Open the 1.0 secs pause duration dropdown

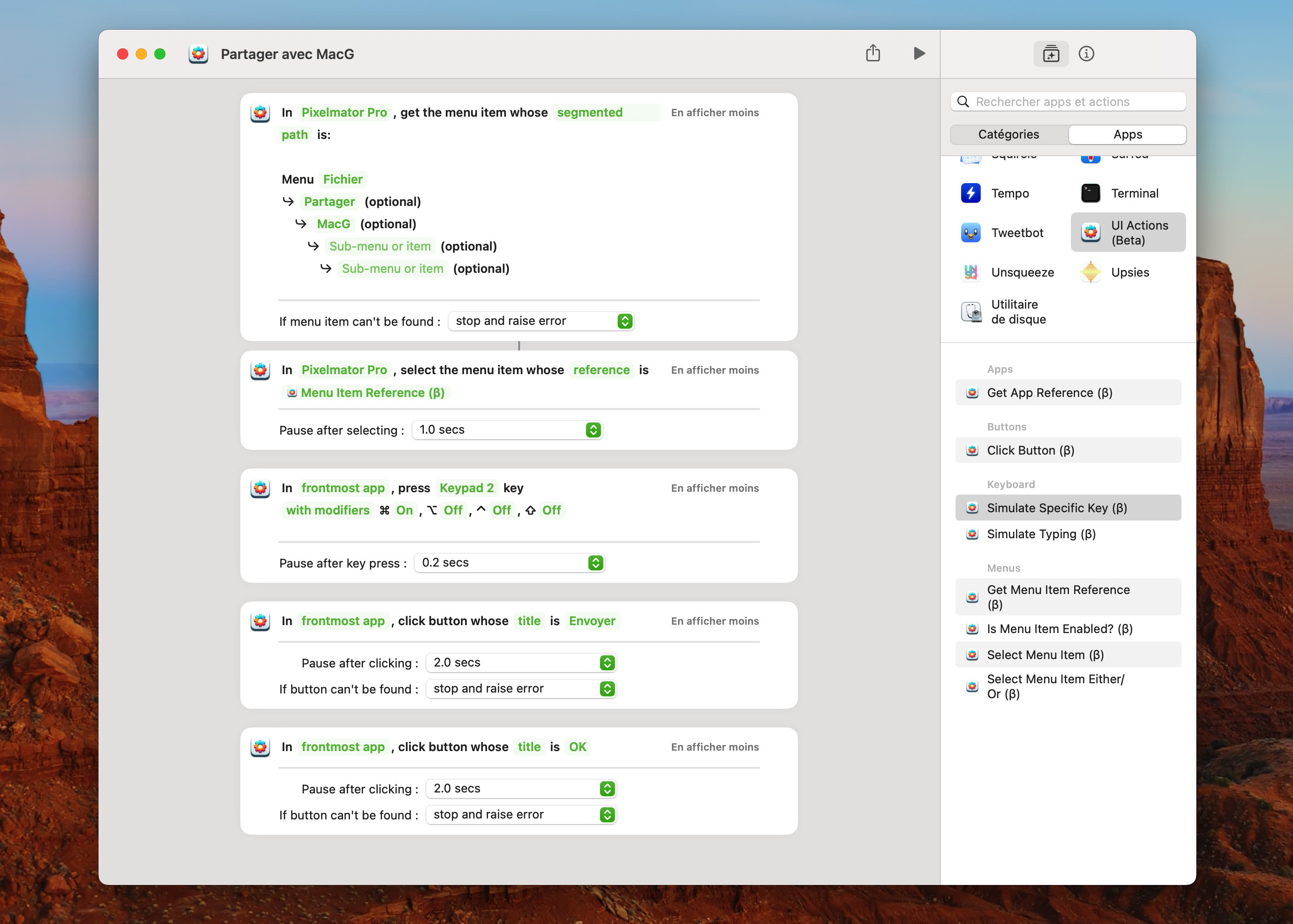507,429
